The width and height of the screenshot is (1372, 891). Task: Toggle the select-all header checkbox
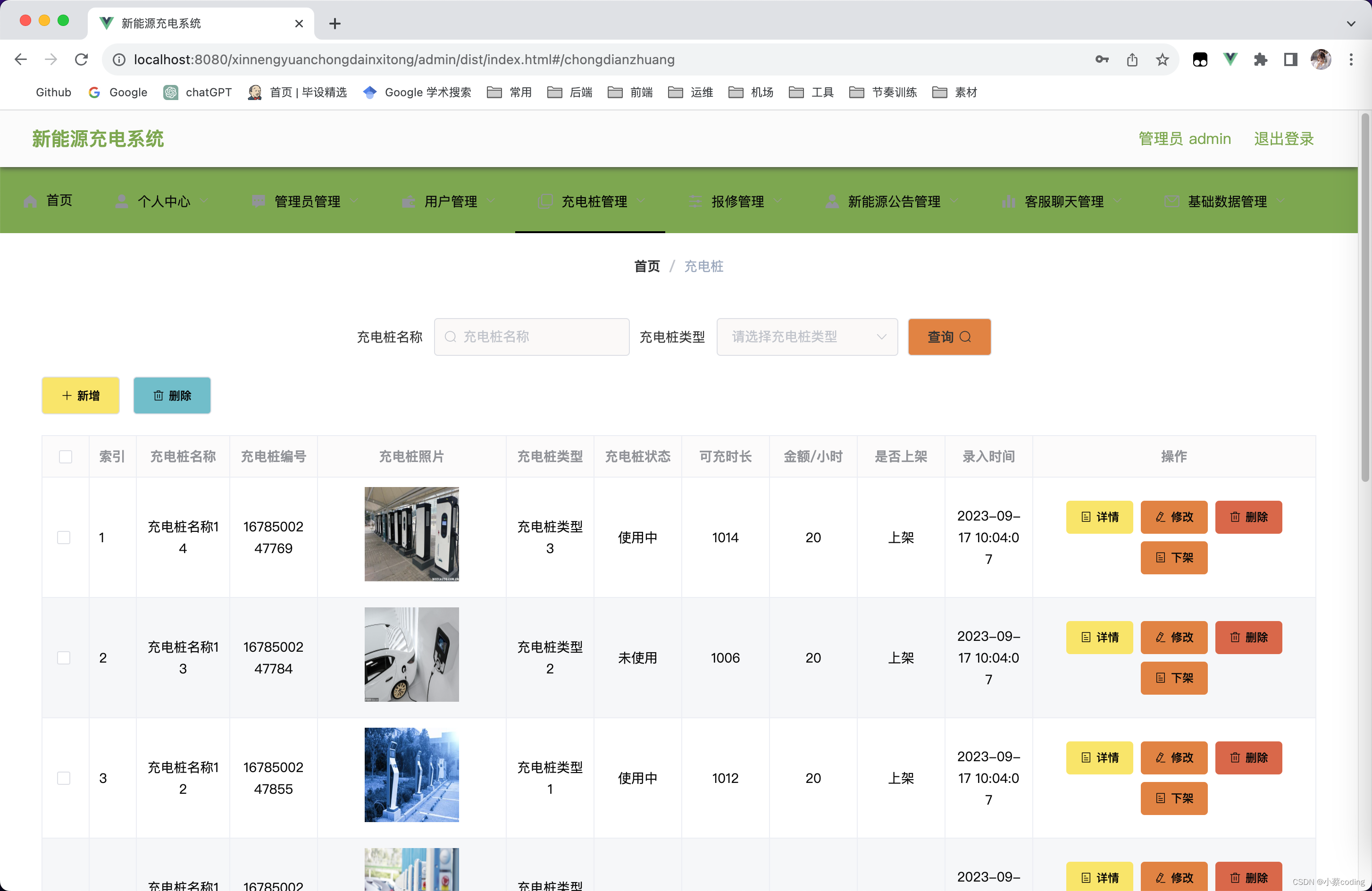65,457
